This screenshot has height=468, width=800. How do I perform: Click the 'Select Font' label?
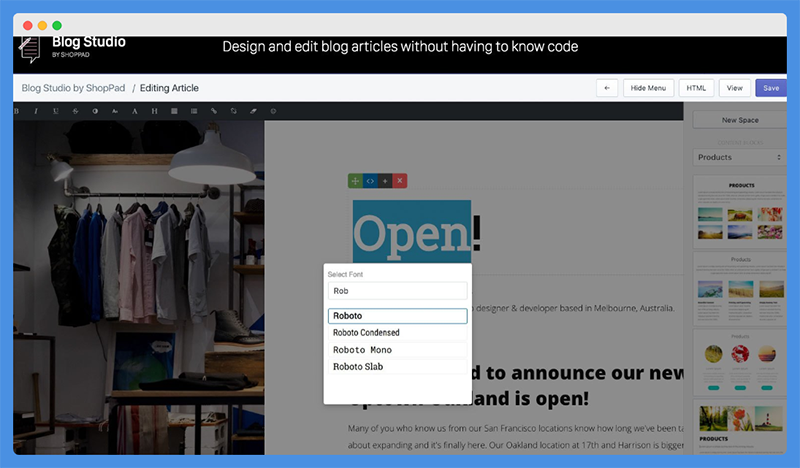[345, 274]
